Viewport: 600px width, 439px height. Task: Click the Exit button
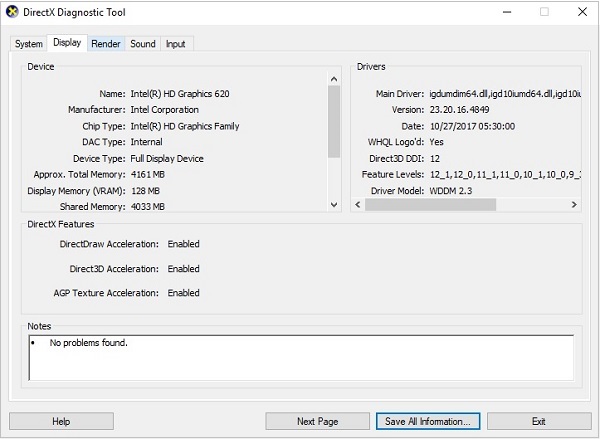pyautogui.click(x=539, y=421)
